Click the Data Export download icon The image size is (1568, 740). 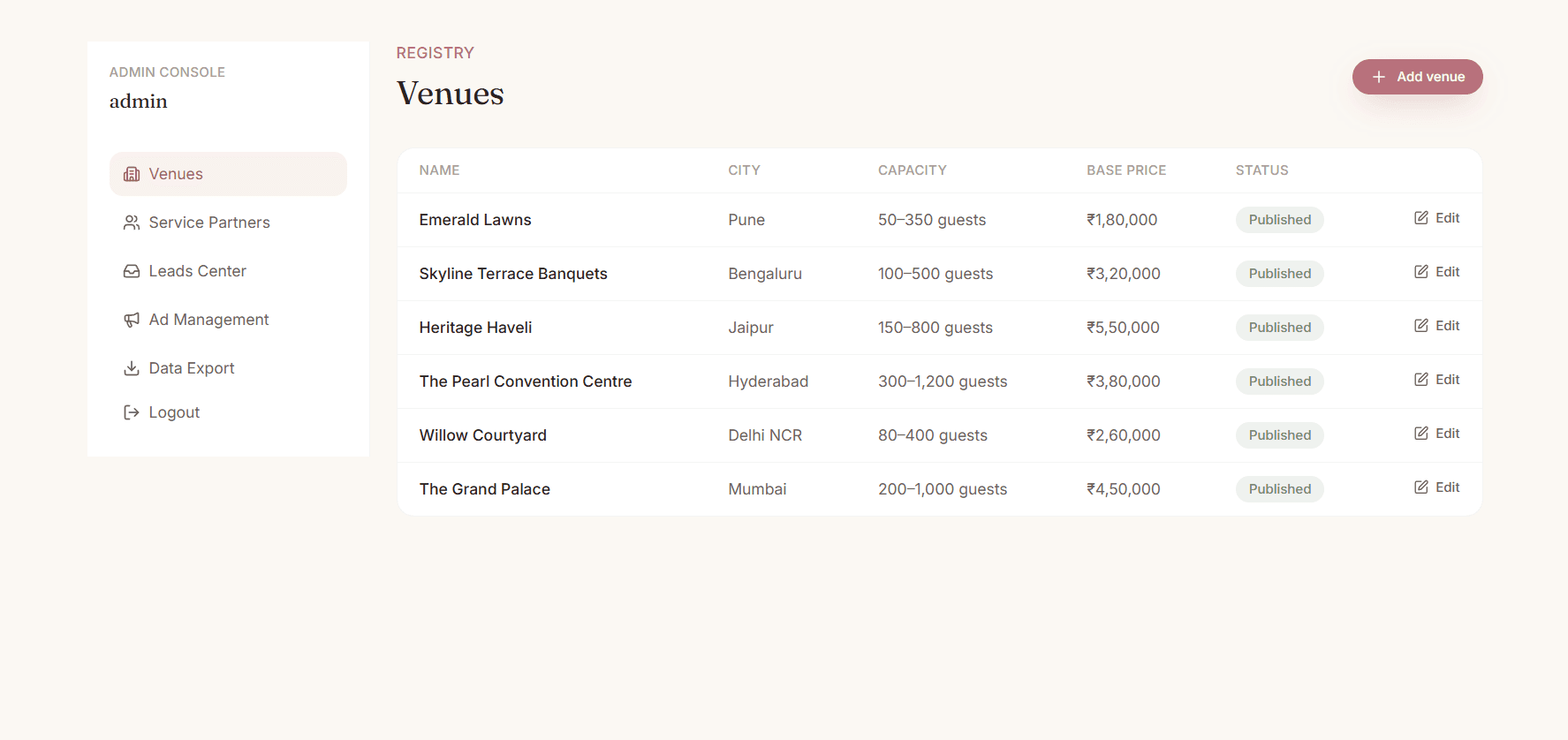click(132, 368)
